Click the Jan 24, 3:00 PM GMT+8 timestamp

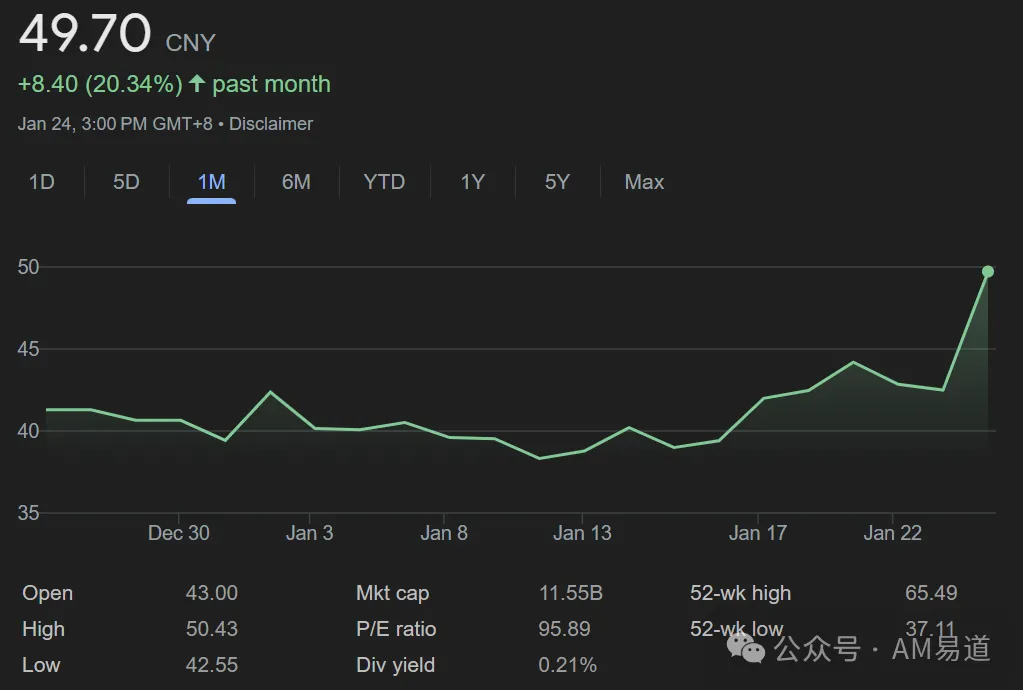click(115, 124)
